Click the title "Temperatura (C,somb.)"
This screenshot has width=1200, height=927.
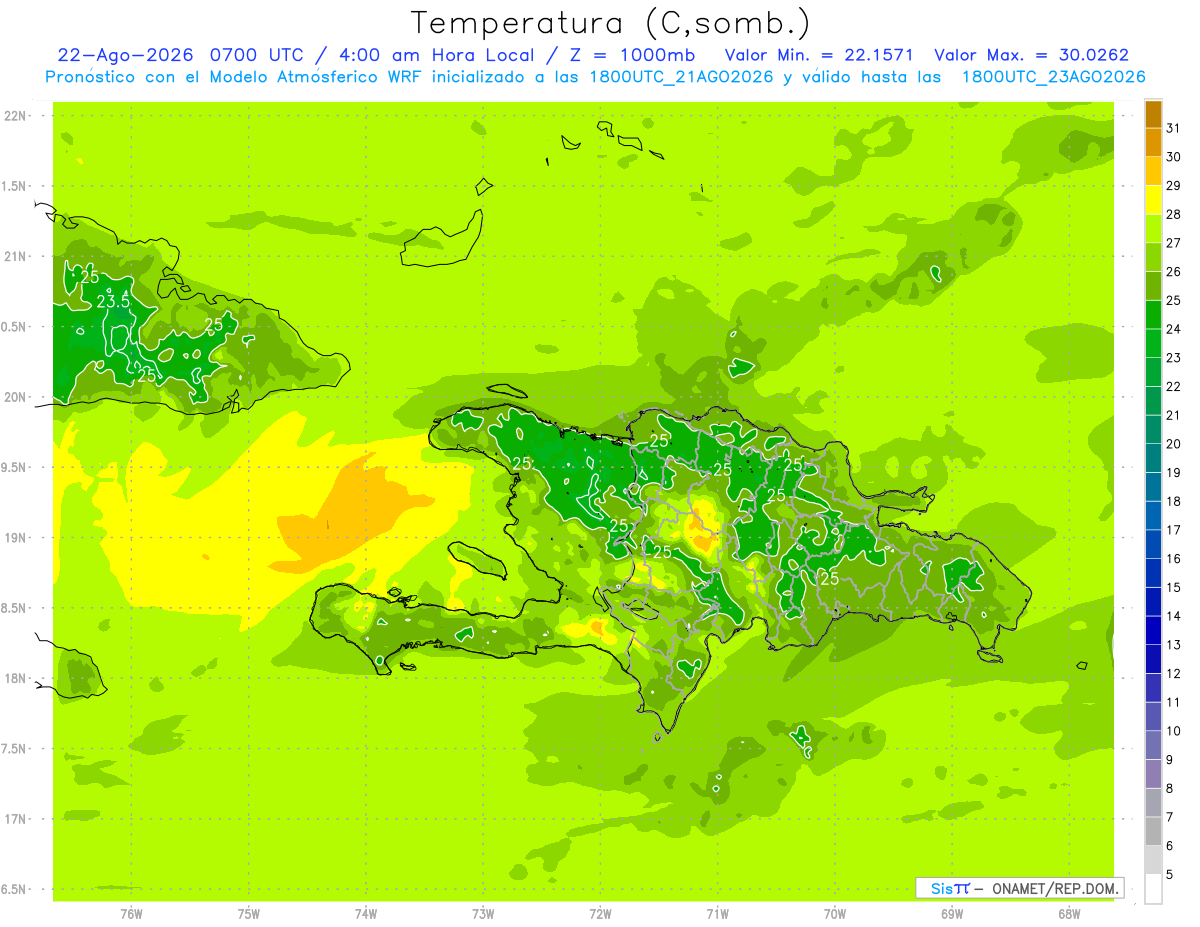pyautogui.click(x=610, y=23)
